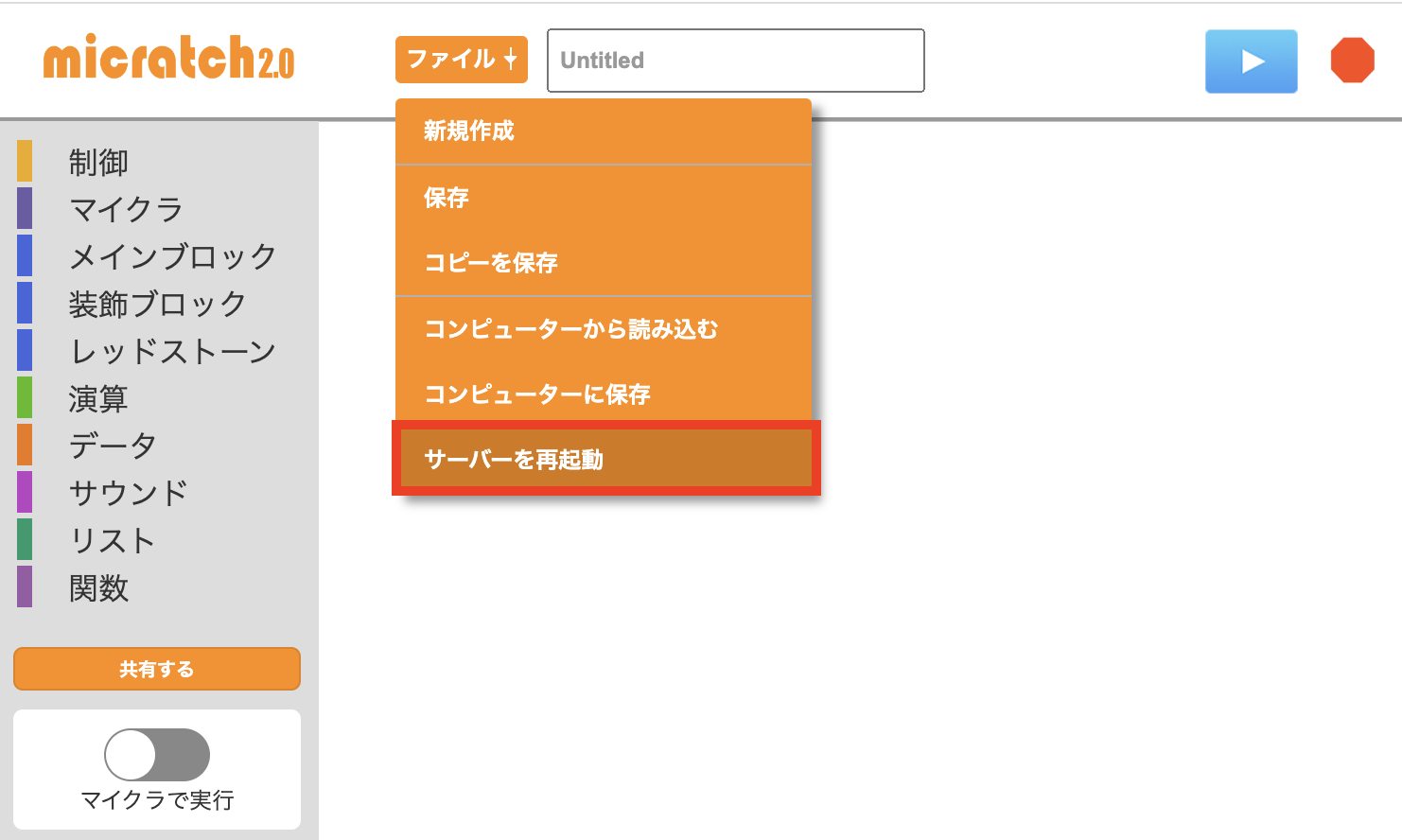This screenshot has width=1402, height=840.
Task: Choose コンピューターに保存 menu entry
Action: pyautogui.click(x=604, y=394)
